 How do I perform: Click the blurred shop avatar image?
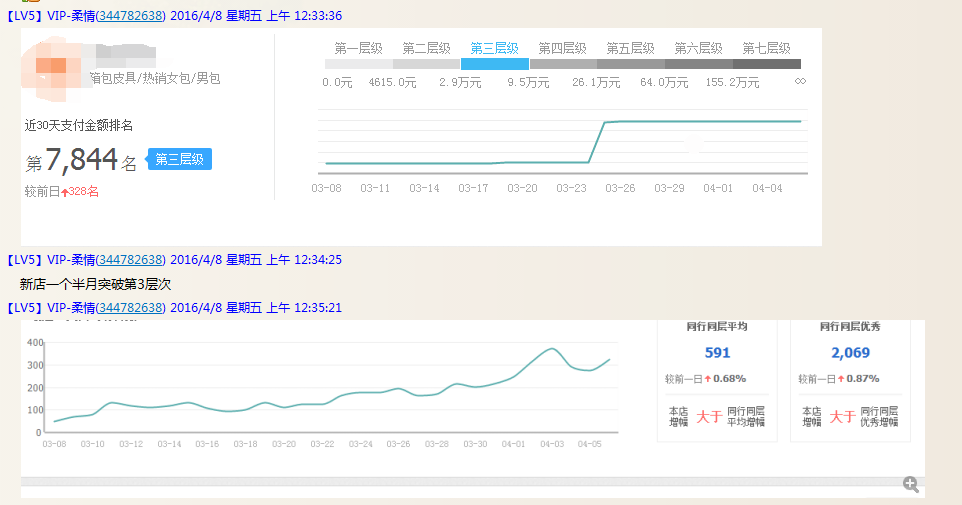click(52, 66)
